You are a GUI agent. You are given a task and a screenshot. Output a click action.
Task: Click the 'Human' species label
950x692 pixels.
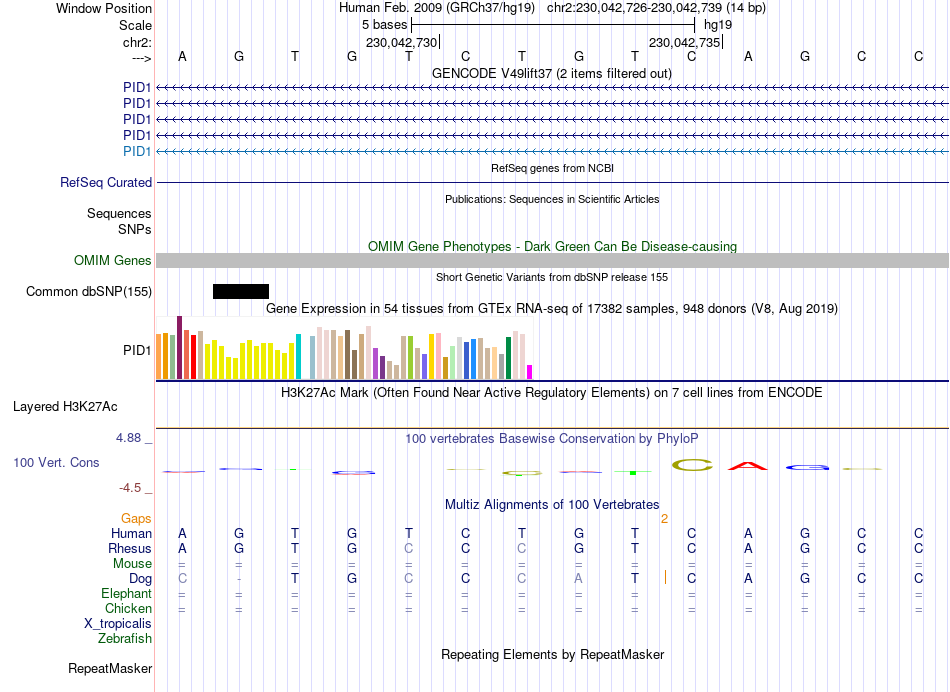pyautogui.click(x=131, y=534)
